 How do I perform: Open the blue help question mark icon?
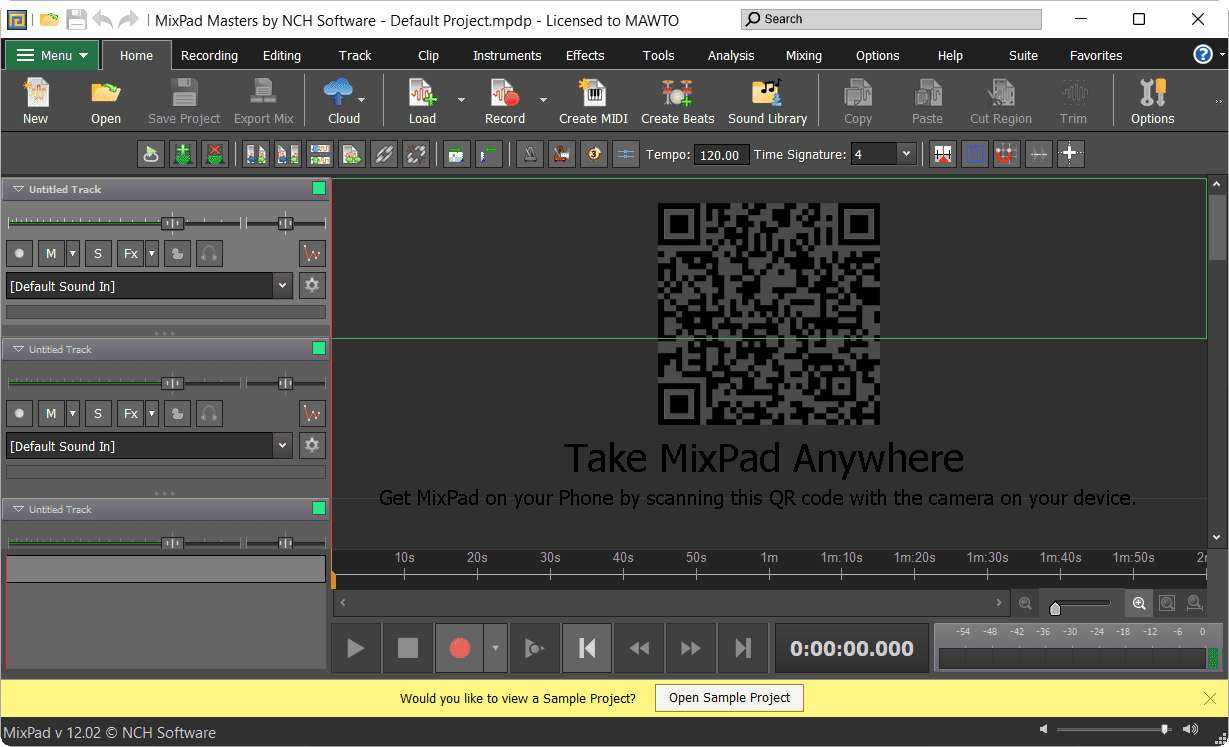[1203, 54]
